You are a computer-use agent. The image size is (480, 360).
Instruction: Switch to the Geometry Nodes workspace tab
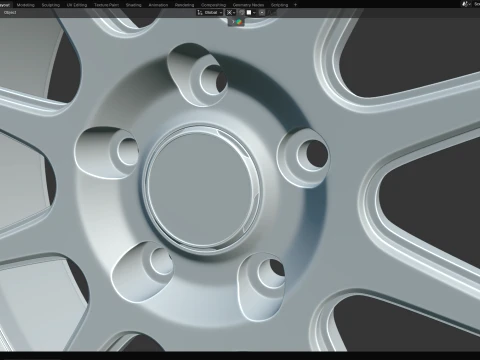click(248, 5)
